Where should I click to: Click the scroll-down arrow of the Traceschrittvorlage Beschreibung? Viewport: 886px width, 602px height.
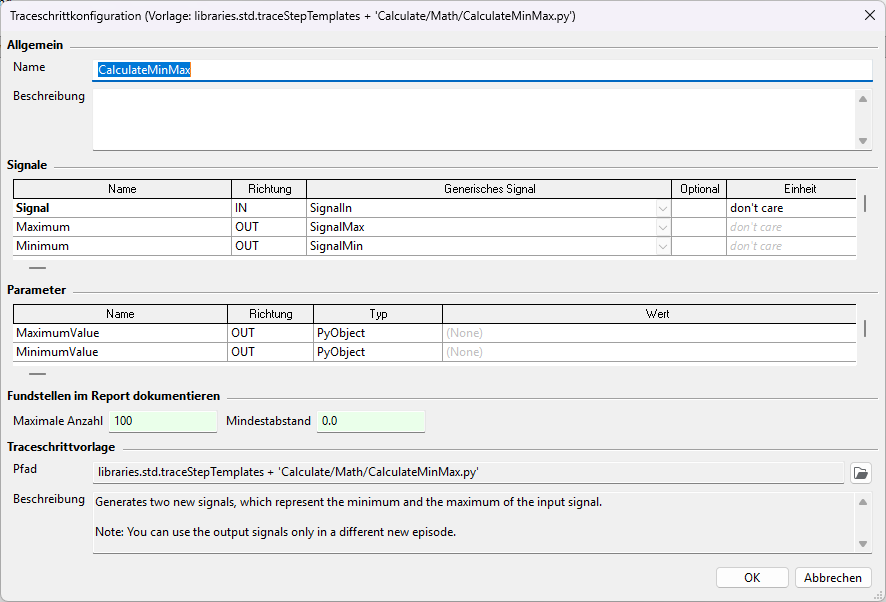[x=863, y=544]
